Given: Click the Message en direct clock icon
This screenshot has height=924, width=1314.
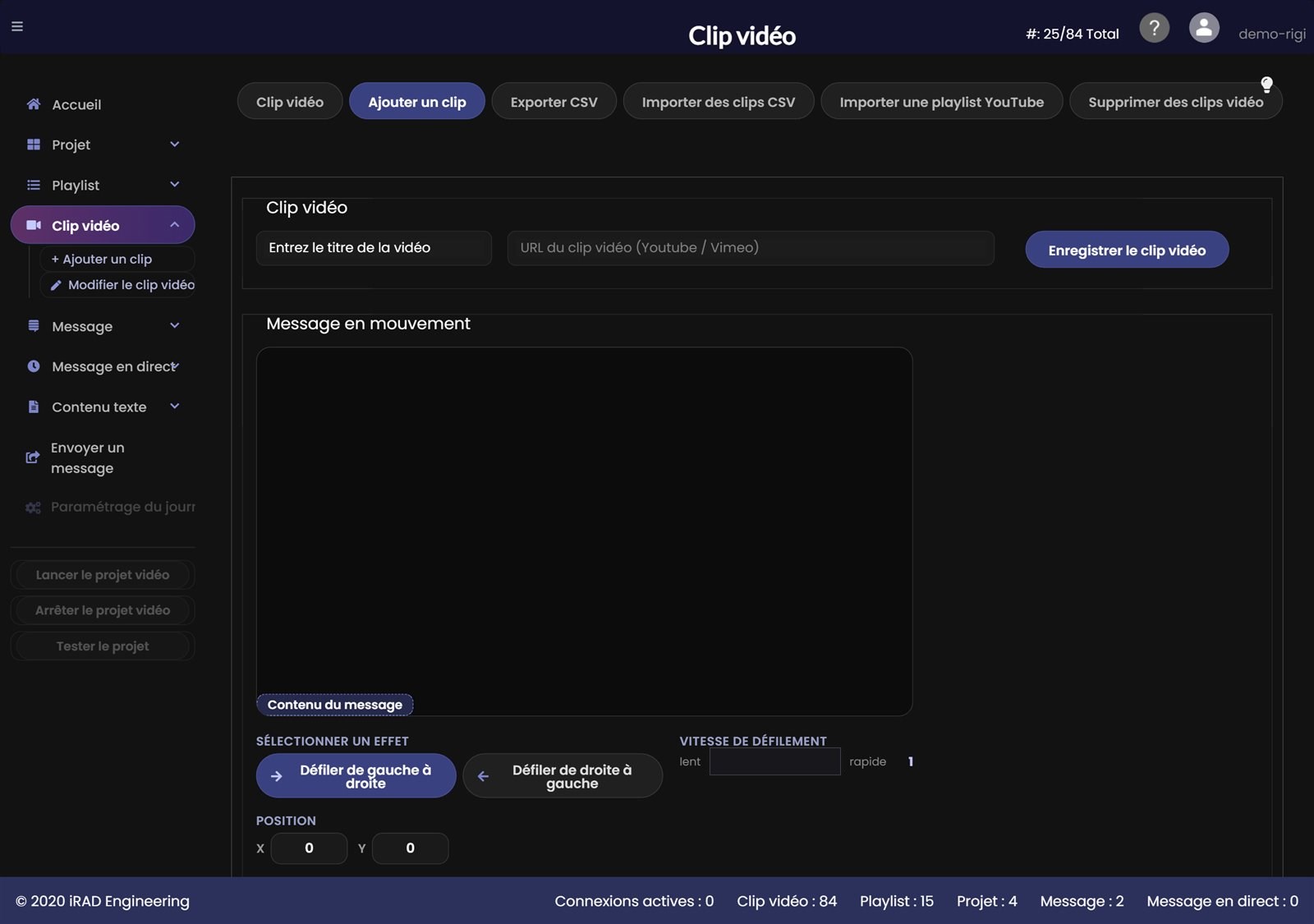Looking at the screenshot, I should tap(34, 366).
